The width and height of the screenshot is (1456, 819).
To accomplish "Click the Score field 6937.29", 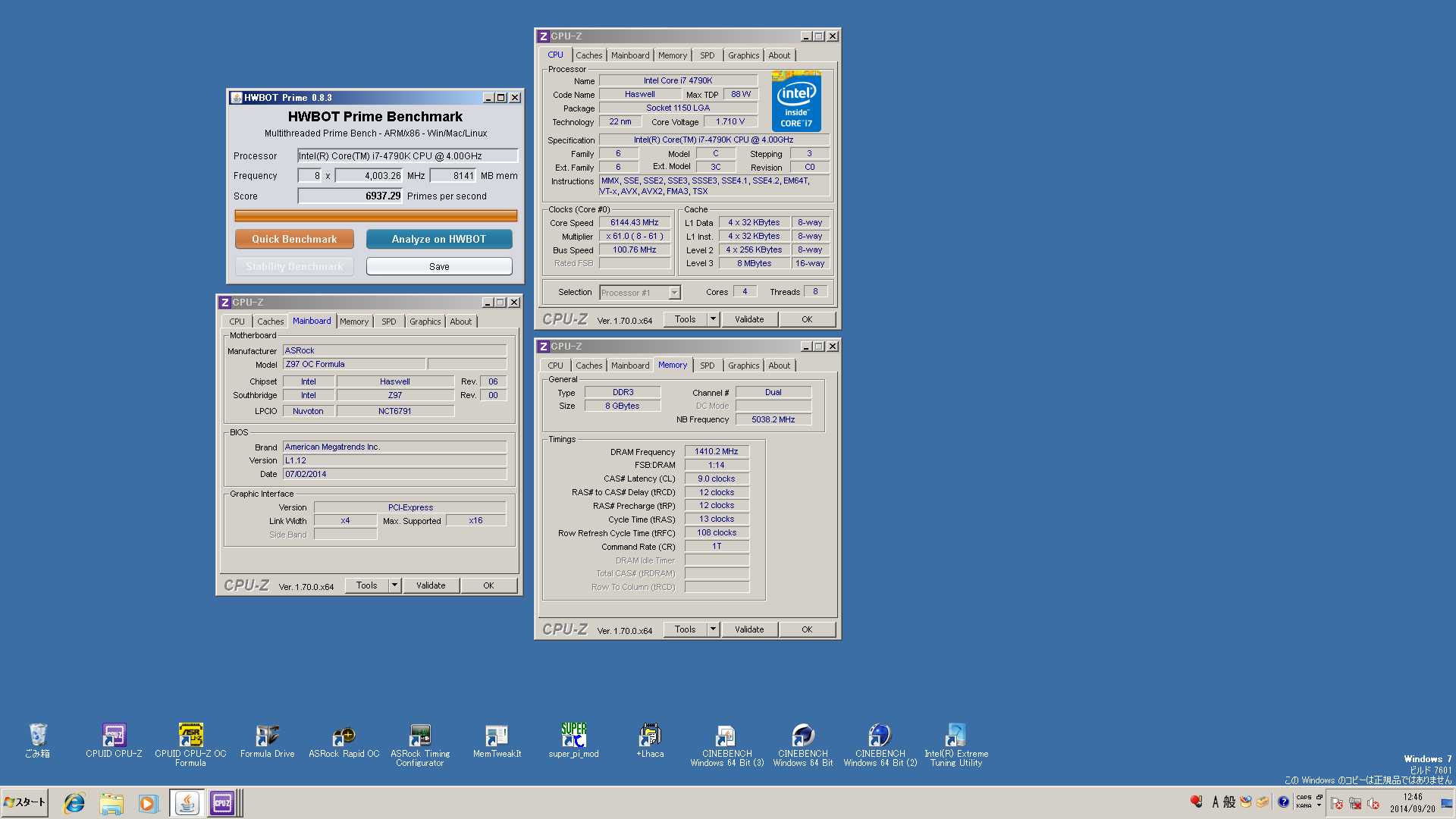I will tap(350, 196).
